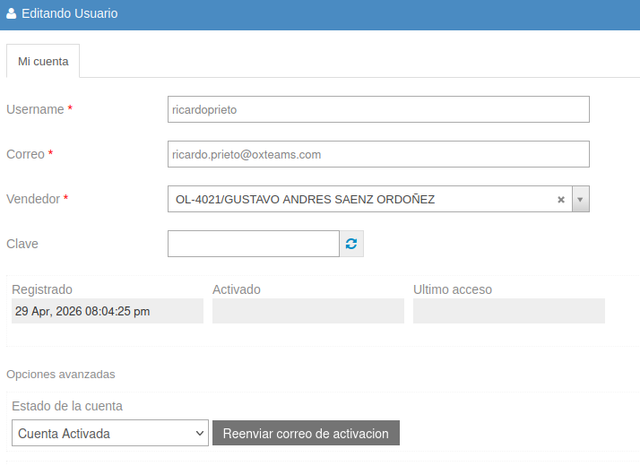This screenshot has height=465, width=640.
Task: Focus the Correo email input field
Action: pos(378,154)
